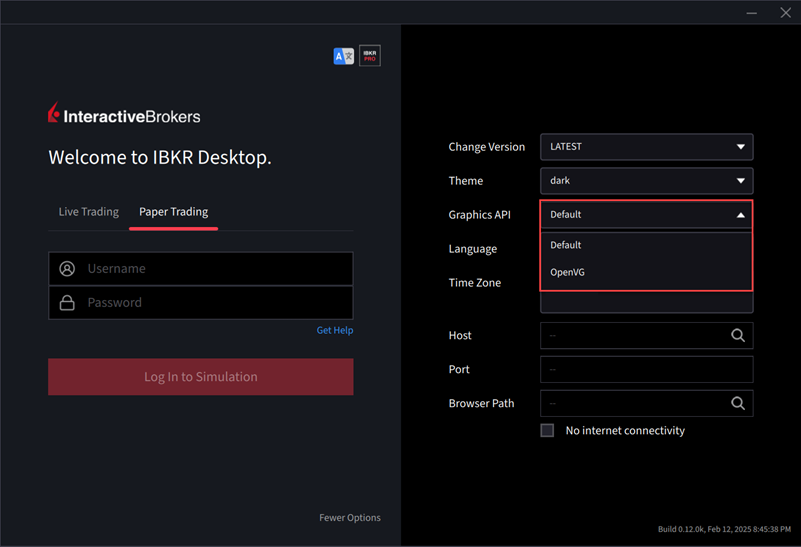Image resolution: width=801 pixels, height=547 pixels.
Task: Click into the Host input field
Action: point(646,335)
